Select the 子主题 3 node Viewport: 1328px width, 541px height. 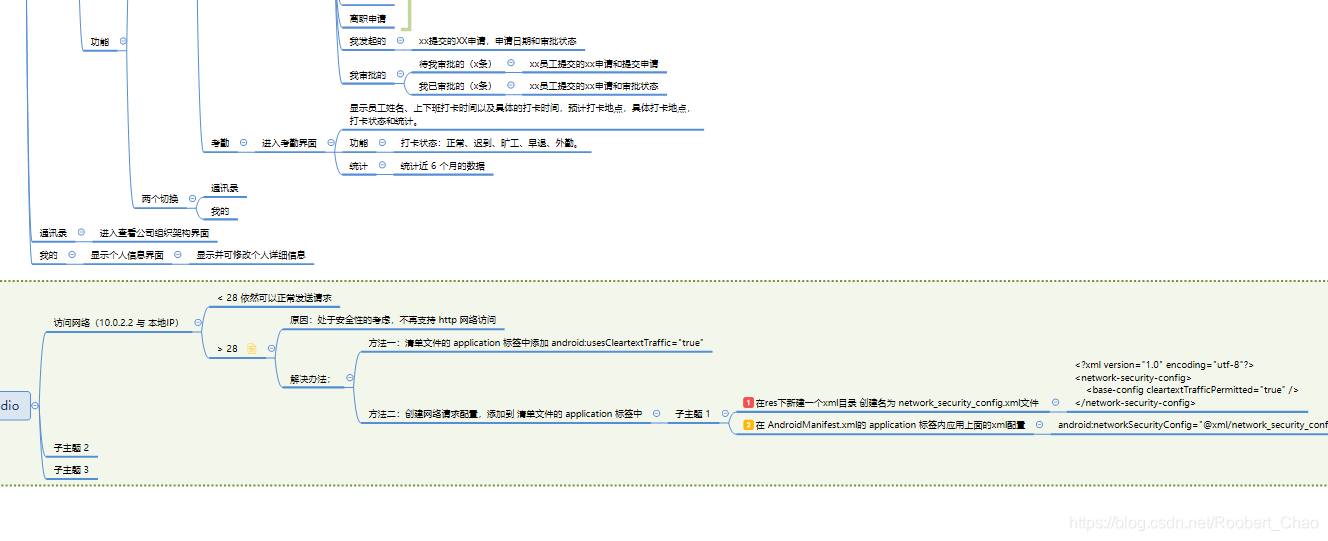(71, 469)
